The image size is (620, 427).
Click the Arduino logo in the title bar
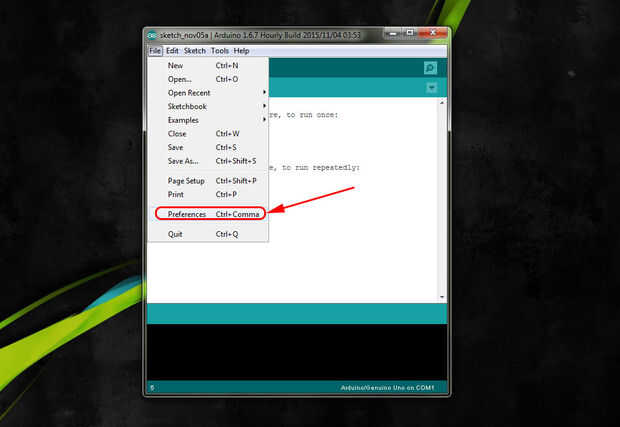click(152, 36)
